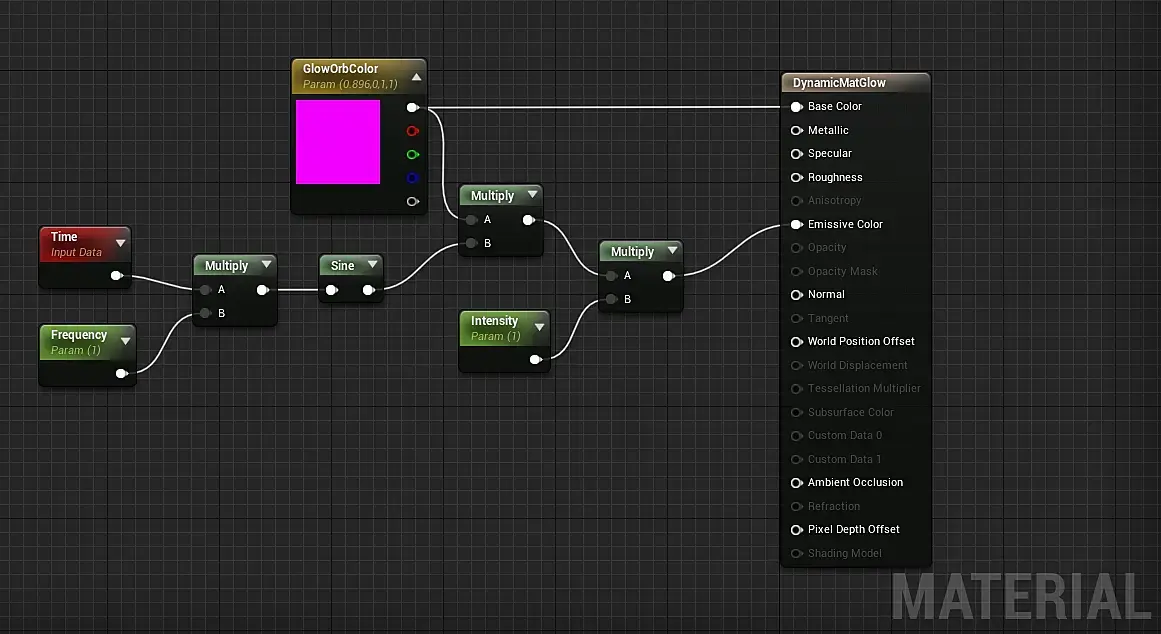Click the disabled Opacity pin

point(797,248)
